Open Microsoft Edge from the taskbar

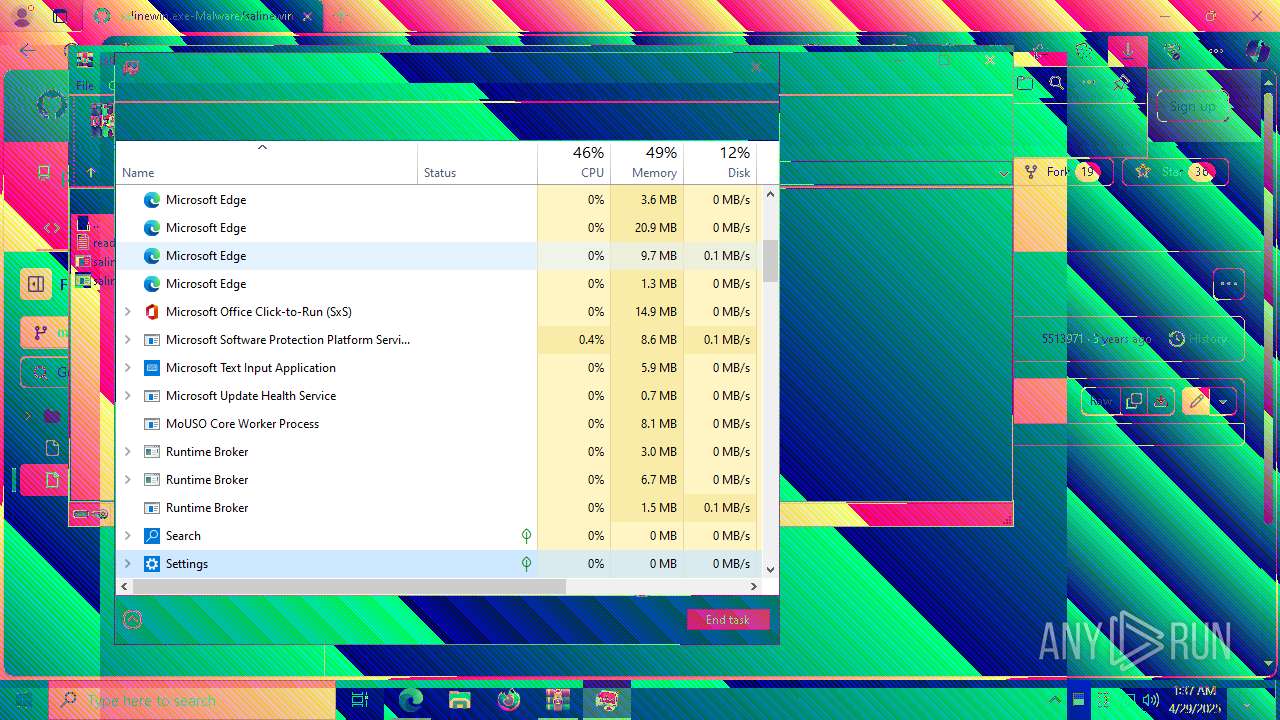411,700
